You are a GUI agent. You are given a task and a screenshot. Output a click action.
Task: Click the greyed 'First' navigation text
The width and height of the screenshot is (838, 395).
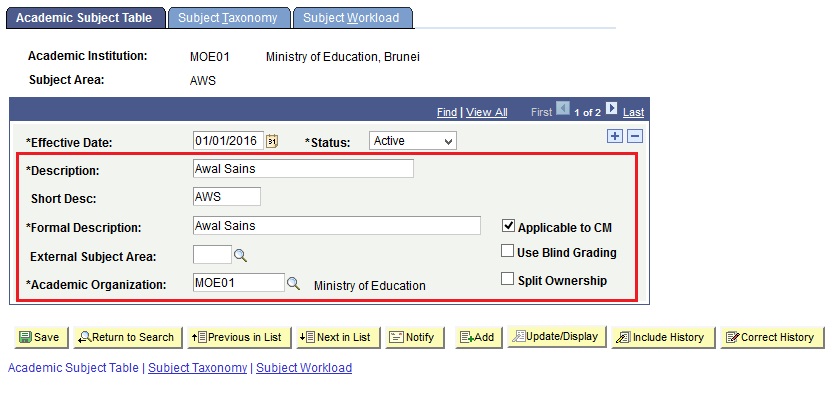(541, 112)
